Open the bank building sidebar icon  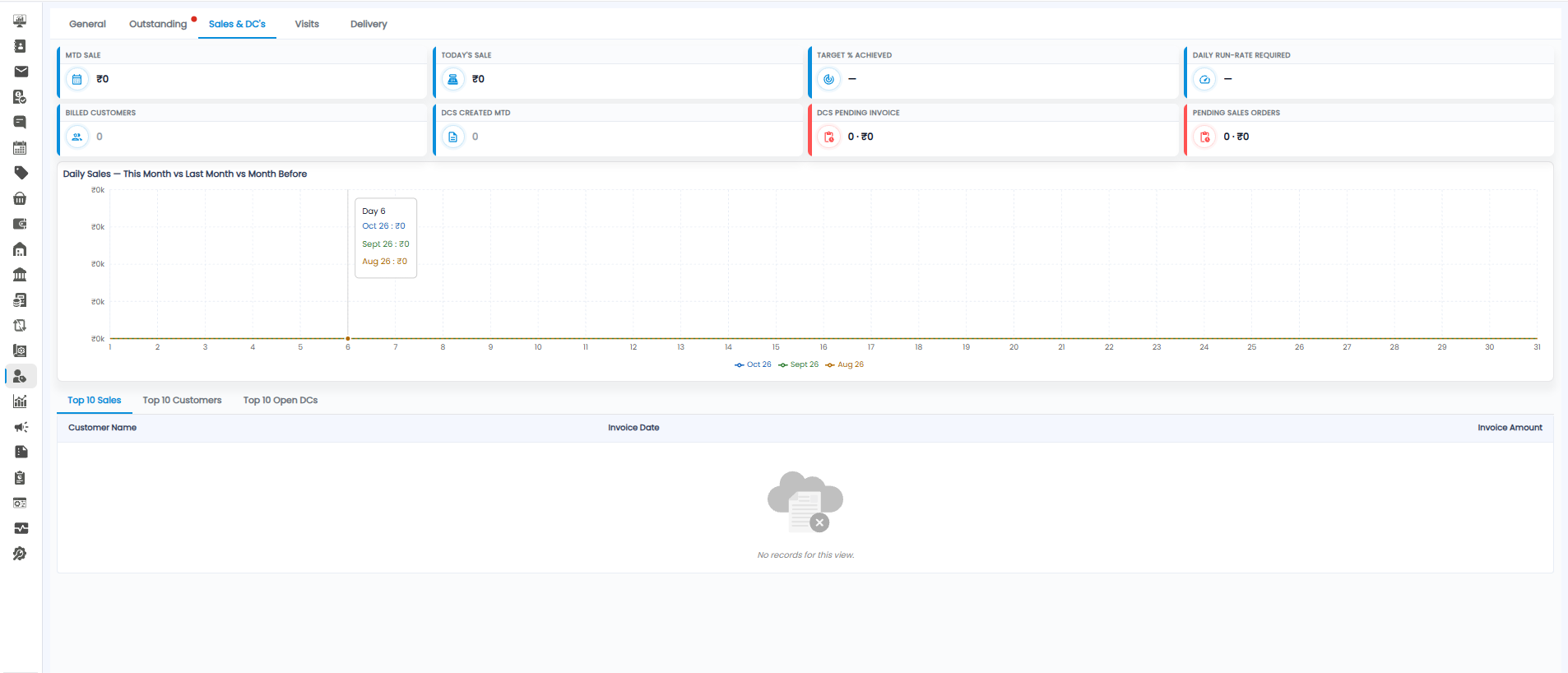[20, 275]
